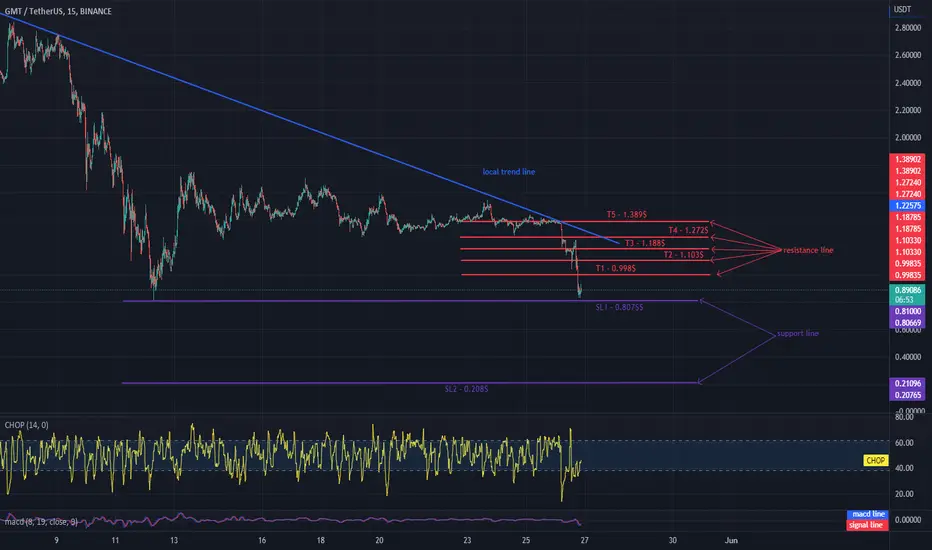The image size is (932, 550).
Task: Click the 'T2 - 1.103$' label
Action: click(684, 254)
